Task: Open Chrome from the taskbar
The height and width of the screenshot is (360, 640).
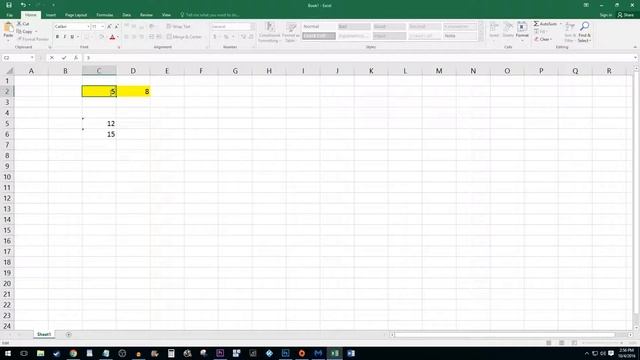Action: coord(73,353)
